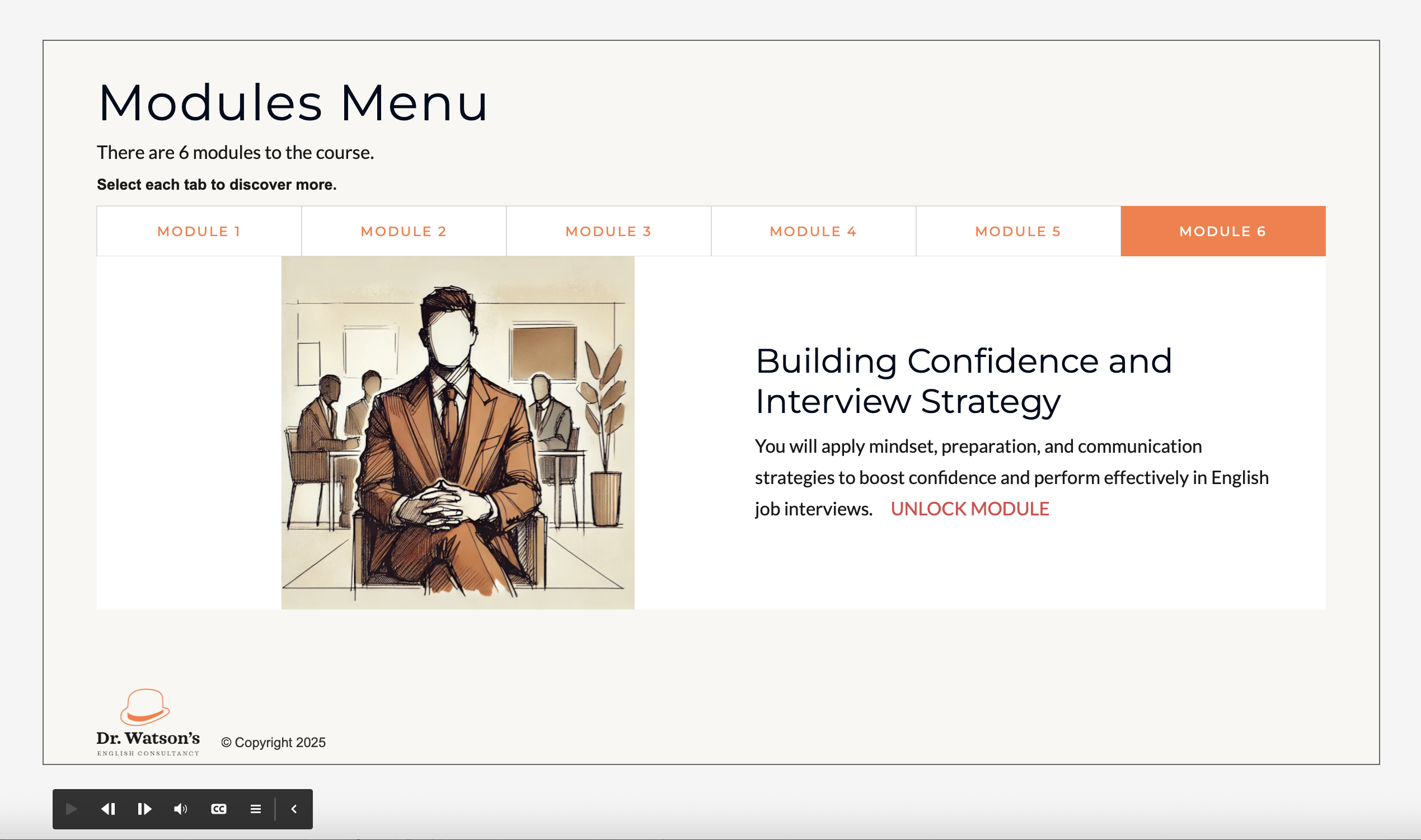
Task: Open the table of contents menu icon
Action: coord(256,809)
